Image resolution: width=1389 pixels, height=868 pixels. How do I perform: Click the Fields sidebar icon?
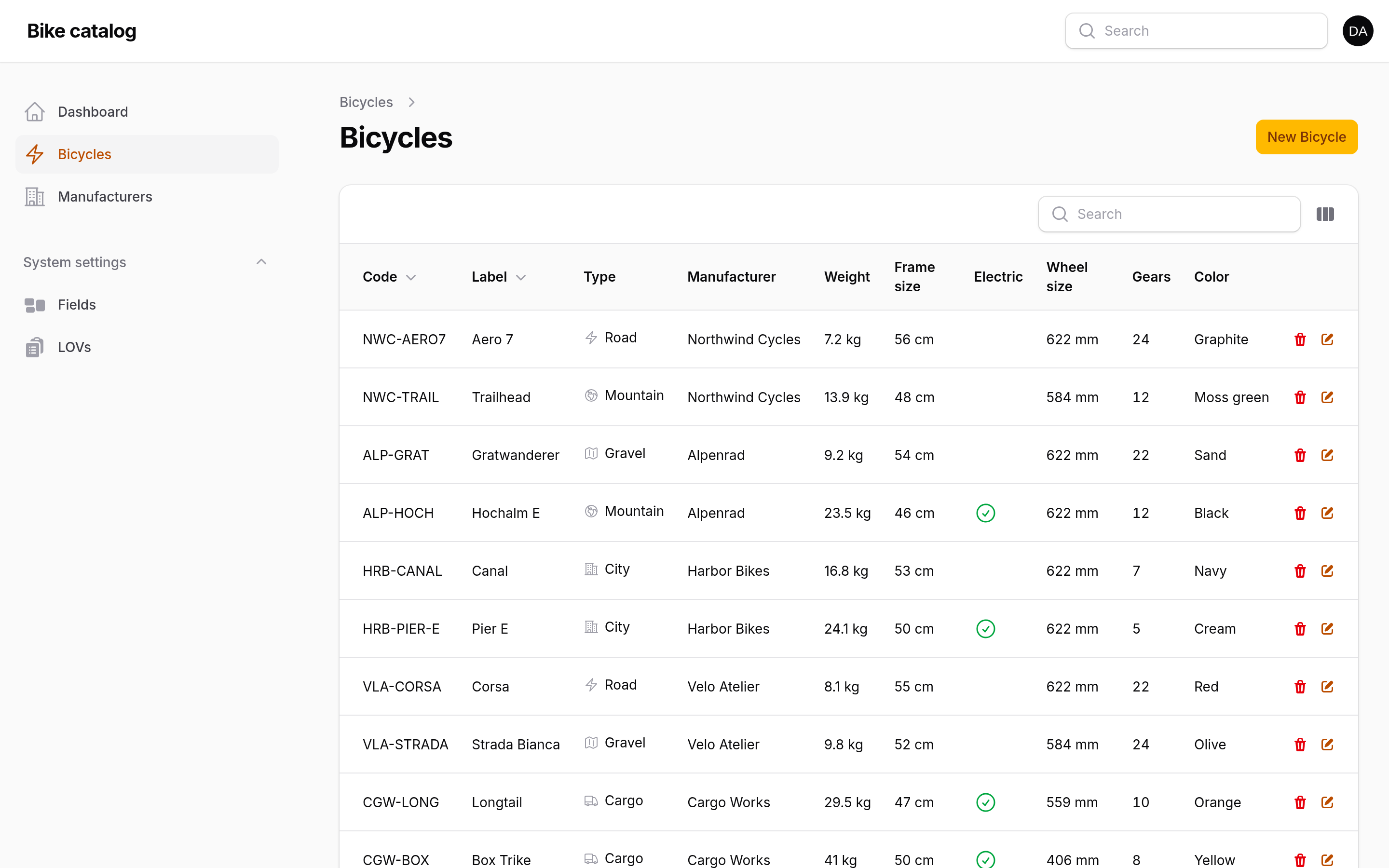[34, 305]
